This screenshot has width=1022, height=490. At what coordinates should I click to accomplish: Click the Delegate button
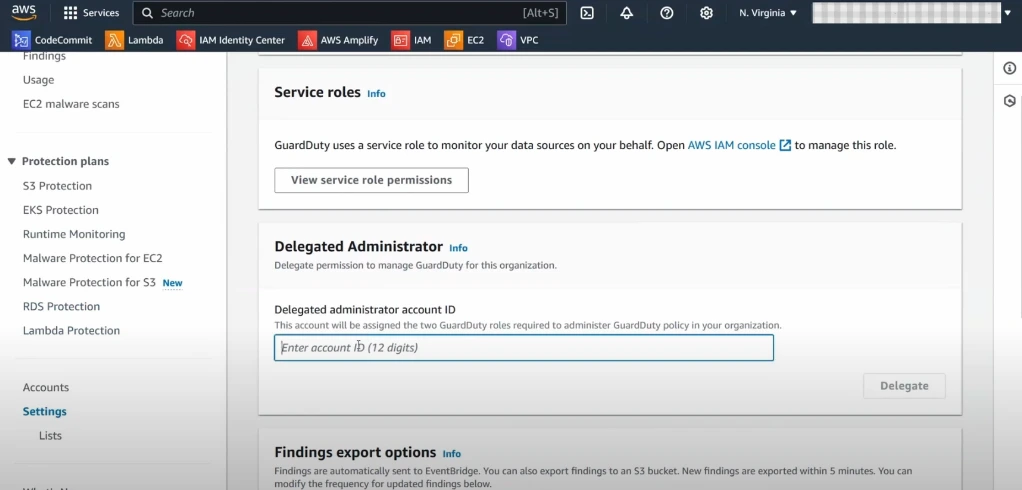tap(904, 386)
